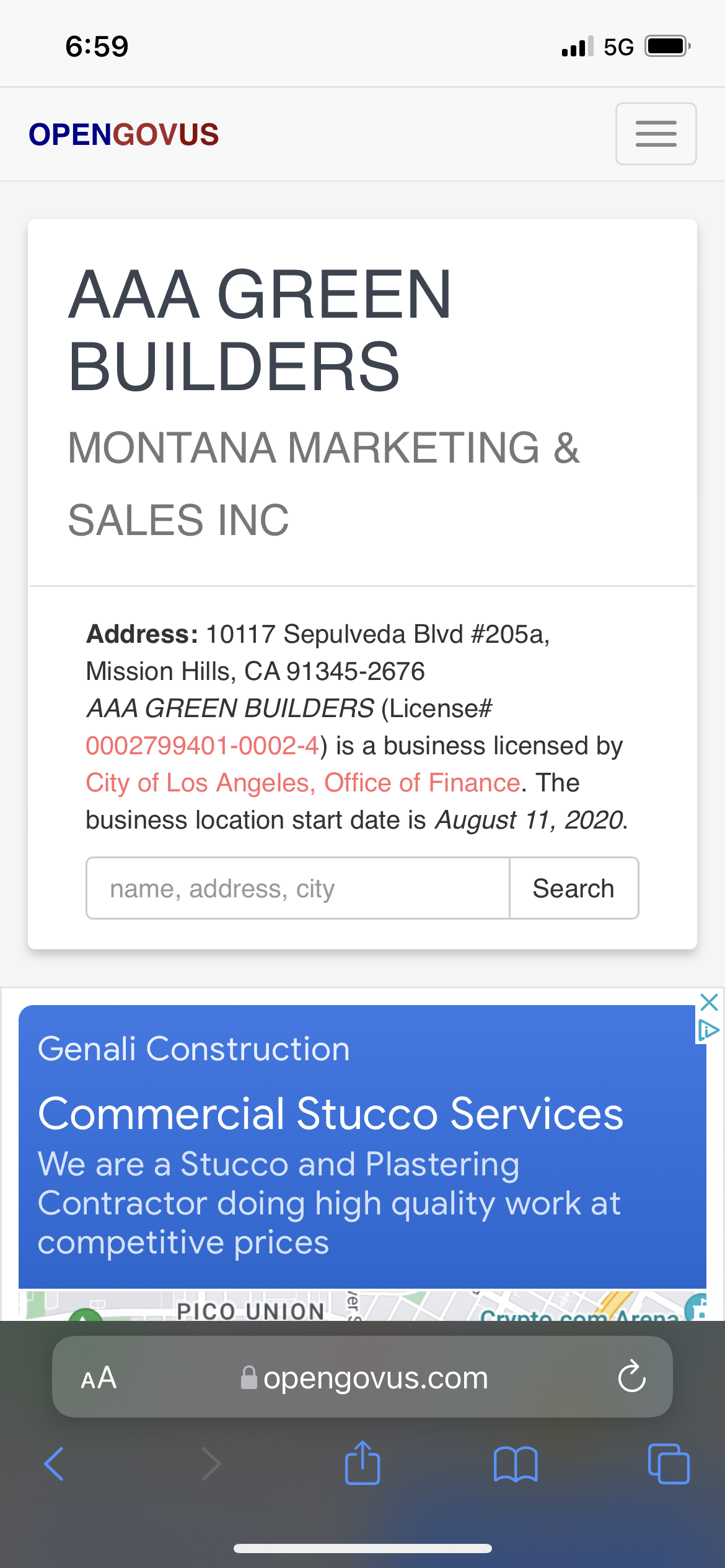Open the Safari AA reader options
The width and height of the screenshot is (725, 1568).
tap(99, 1378)
